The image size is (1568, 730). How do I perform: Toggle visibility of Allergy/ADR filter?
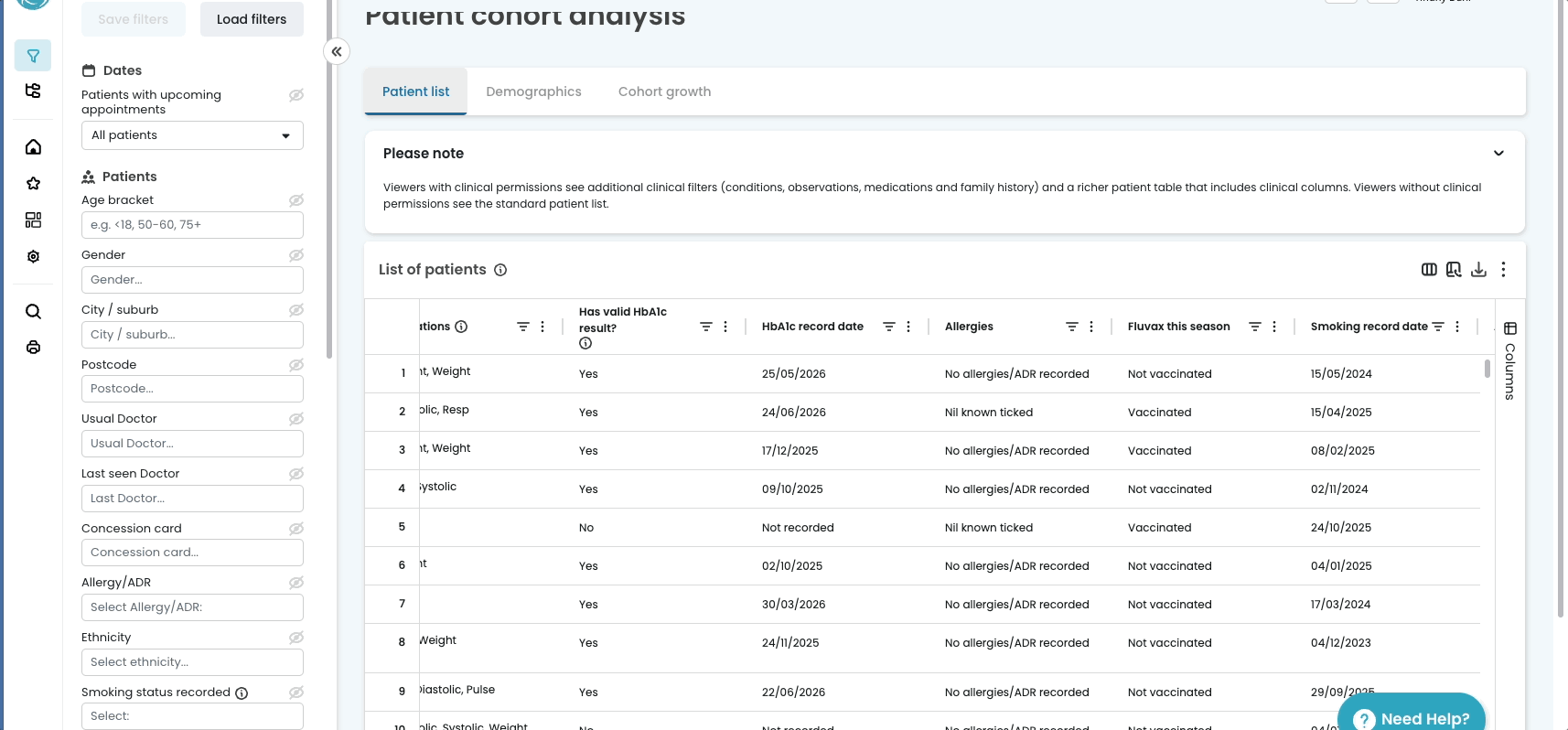click(x=296, y=583)
